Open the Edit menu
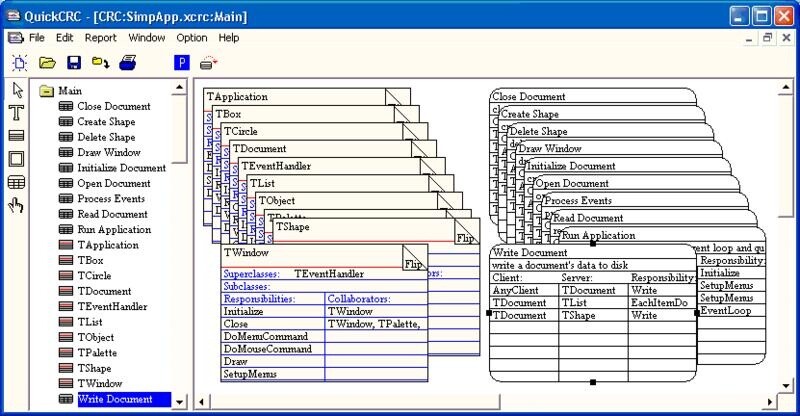The width and height of the screenshot is (800, 416). [64, 38]
